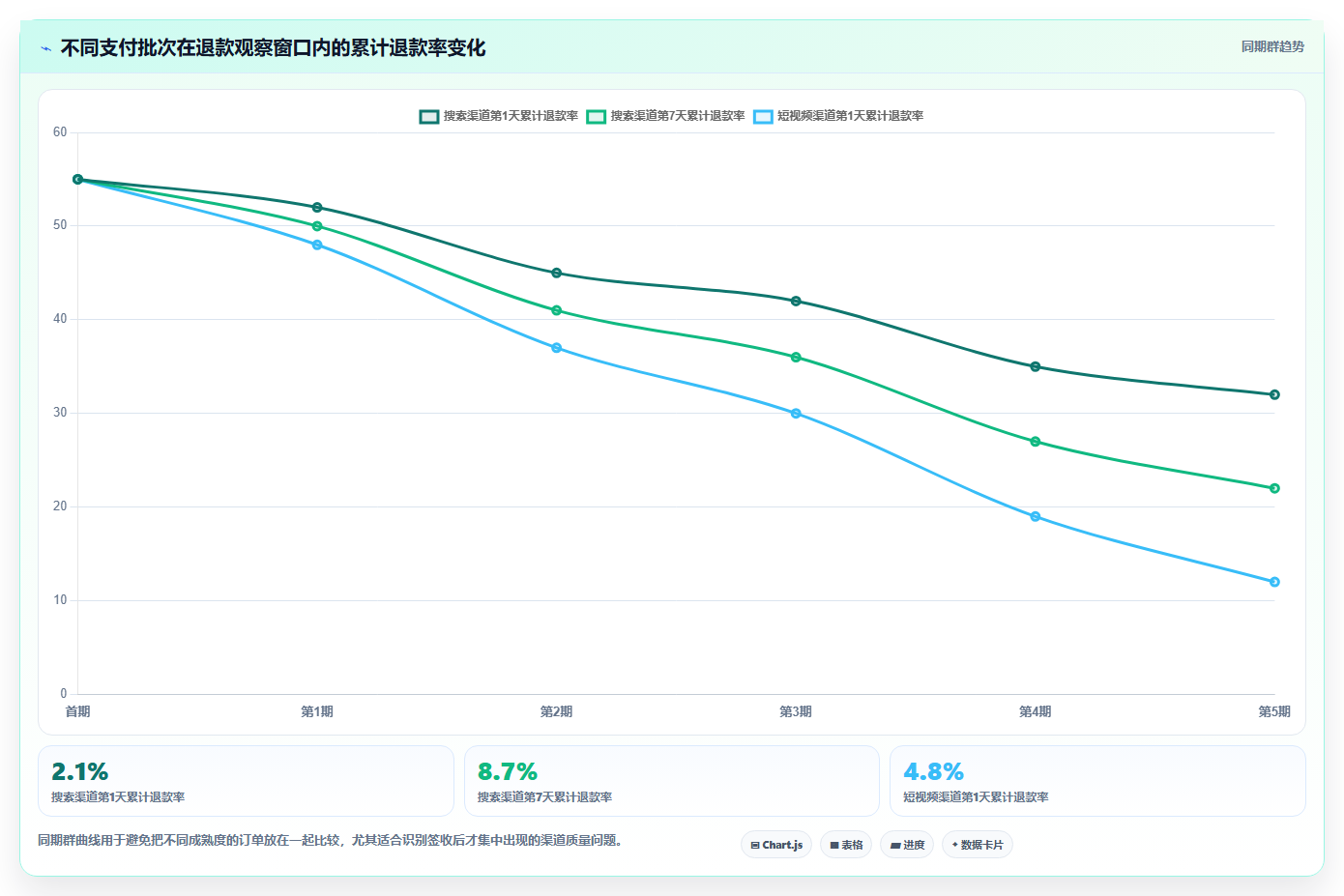Click the blue line's point at 第3期
Viewport: 1344px width, 896px height.
click(x=796, y=414)
